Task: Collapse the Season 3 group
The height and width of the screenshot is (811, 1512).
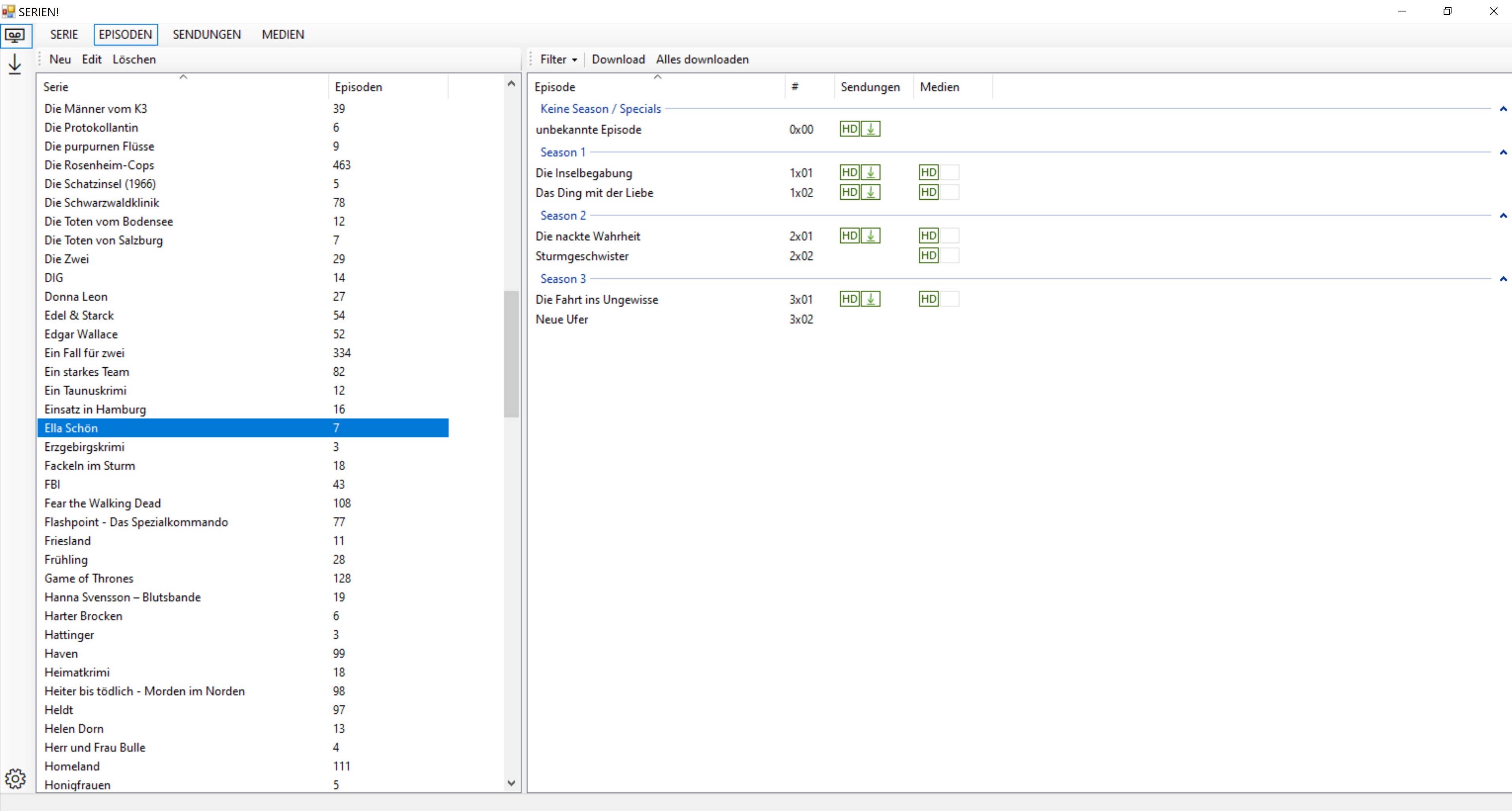Action: tap(1503, 280)
